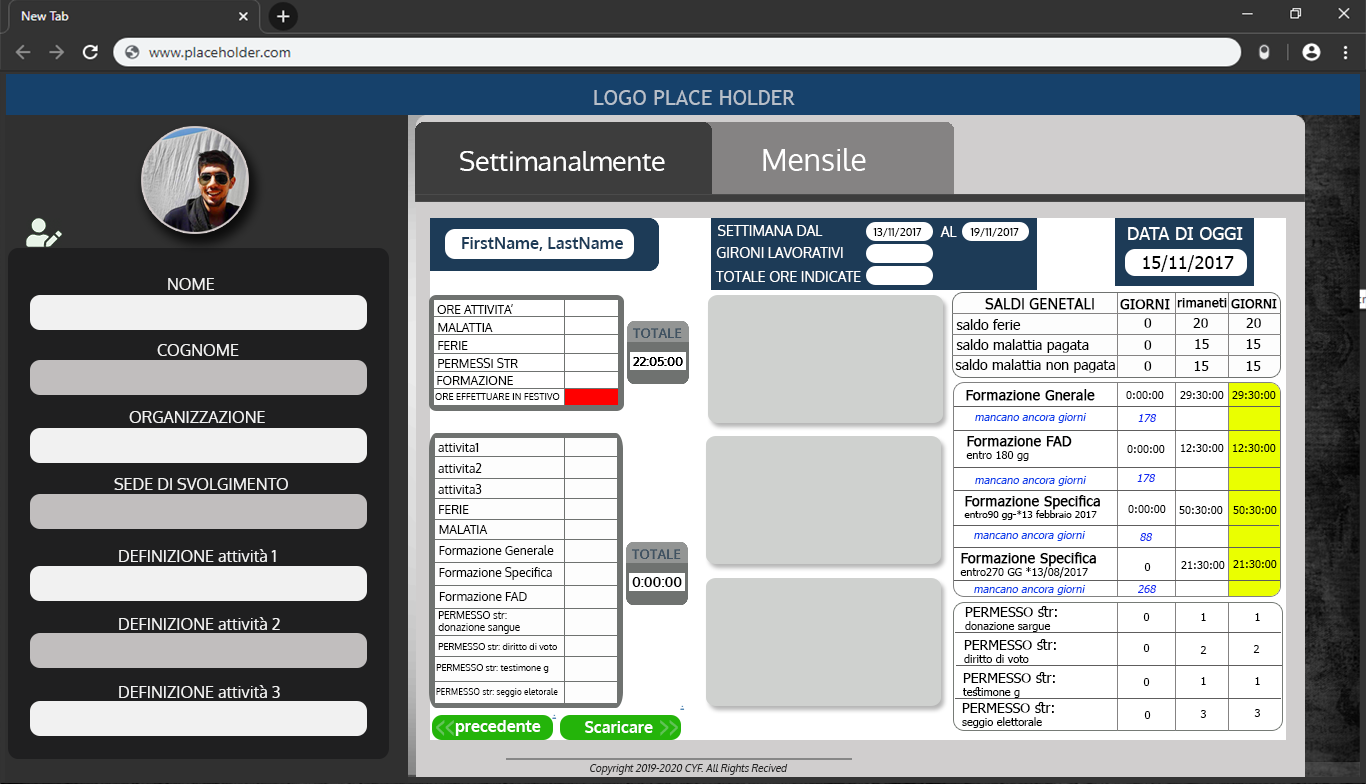Click the FirstName, LastName field
Viewport: 1366px width, 784px height.
tap(540, 243)
